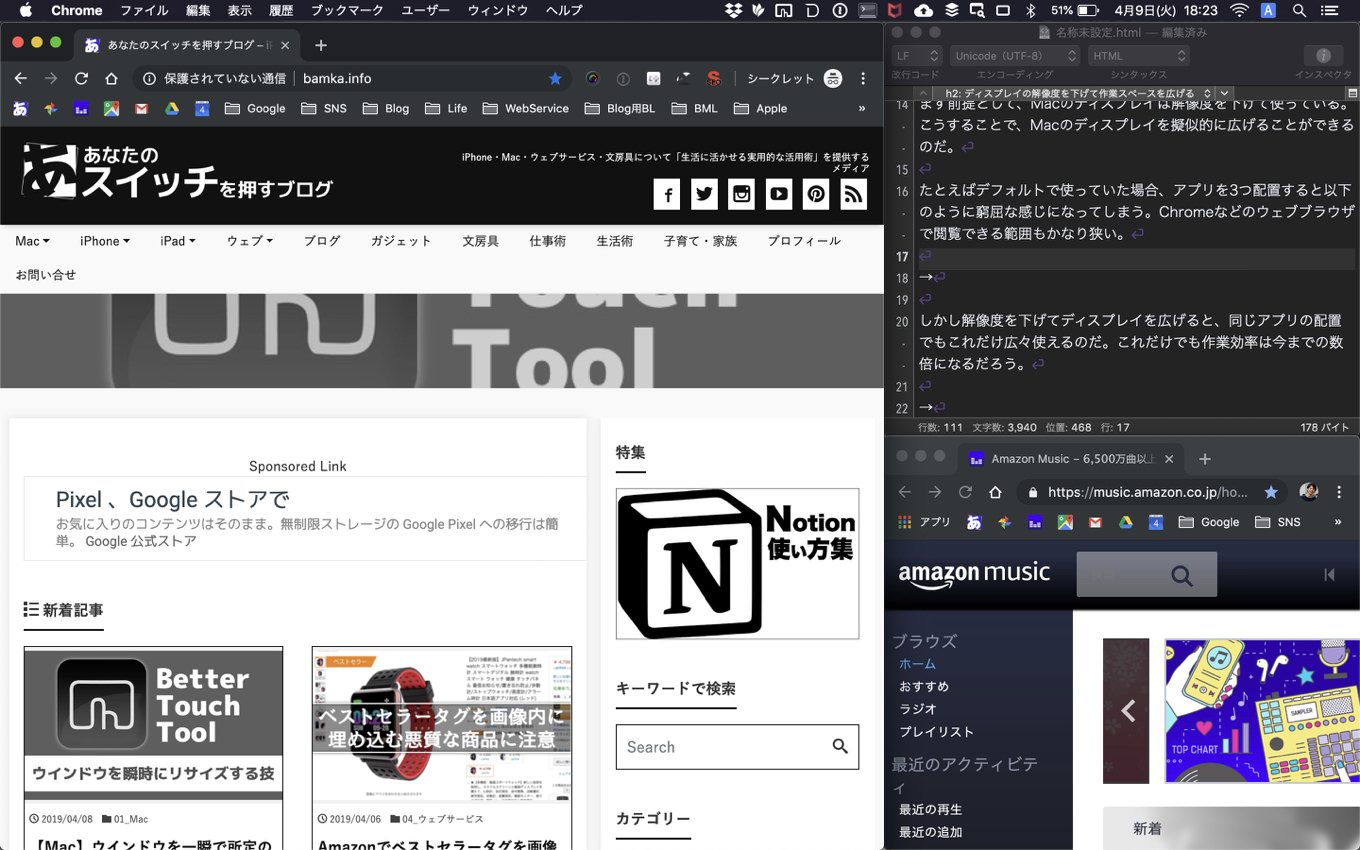
Task: Click the Amazon Music search magnifier
Action: [x=1182, y=575]
